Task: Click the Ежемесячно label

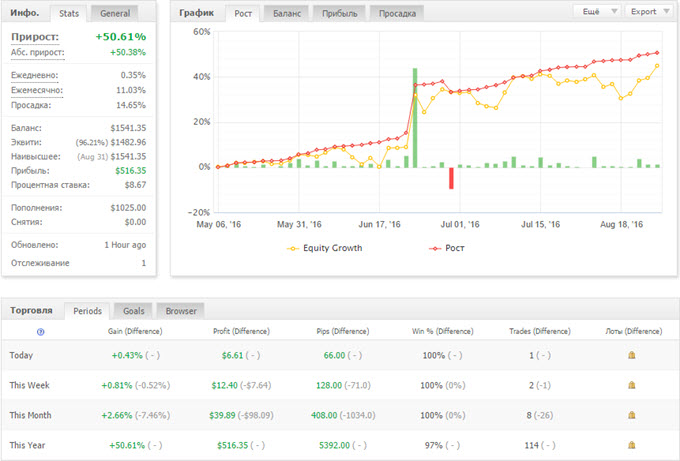Action: [37, 90]
